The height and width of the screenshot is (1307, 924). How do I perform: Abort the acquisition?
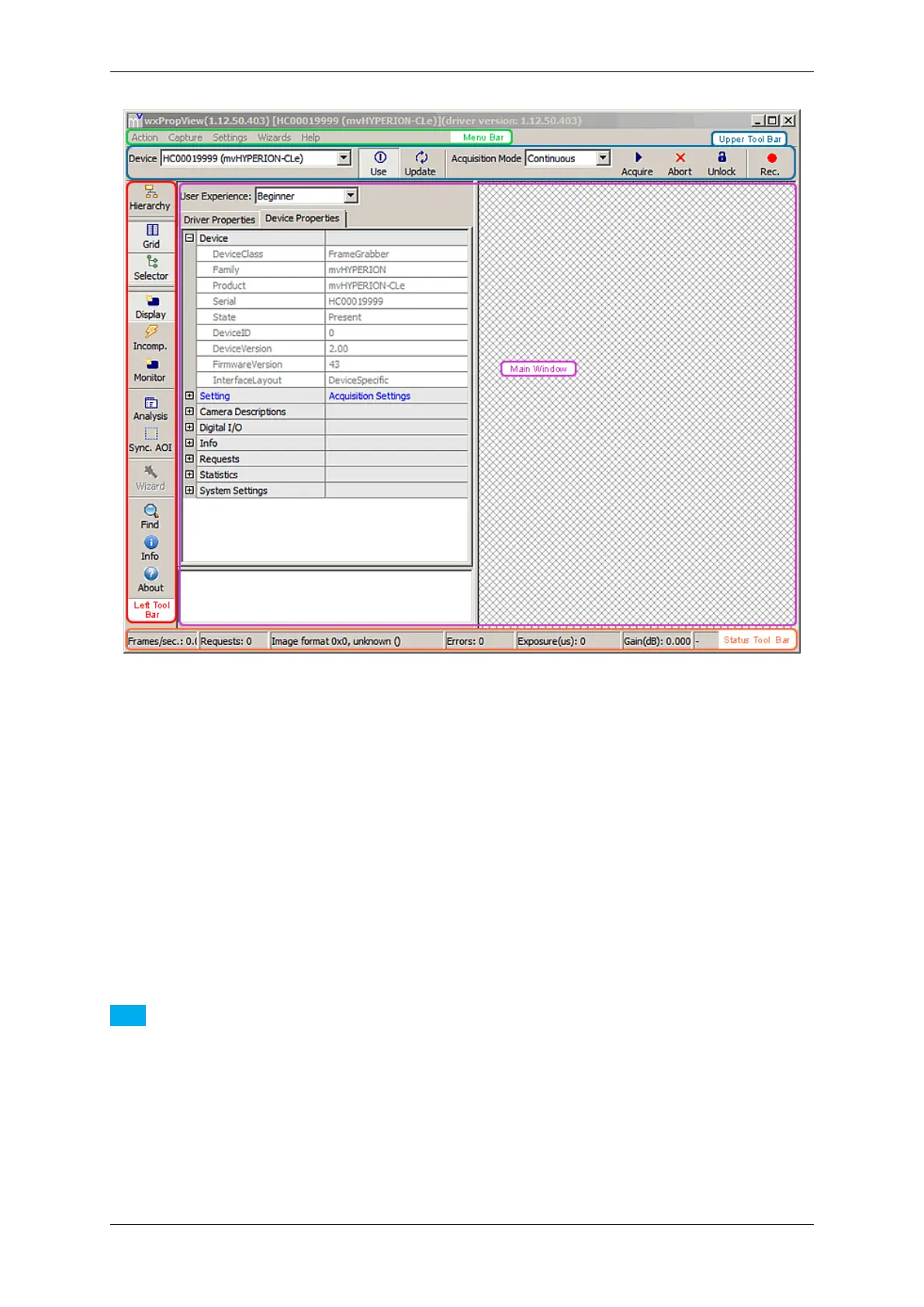pyautogui.click(x=680, y=164)
